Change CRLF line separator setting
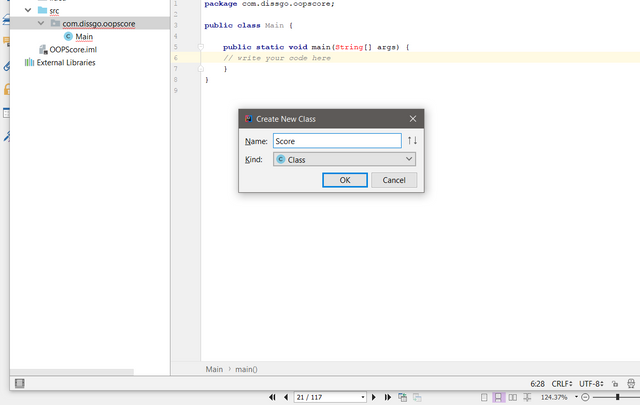 562,384
